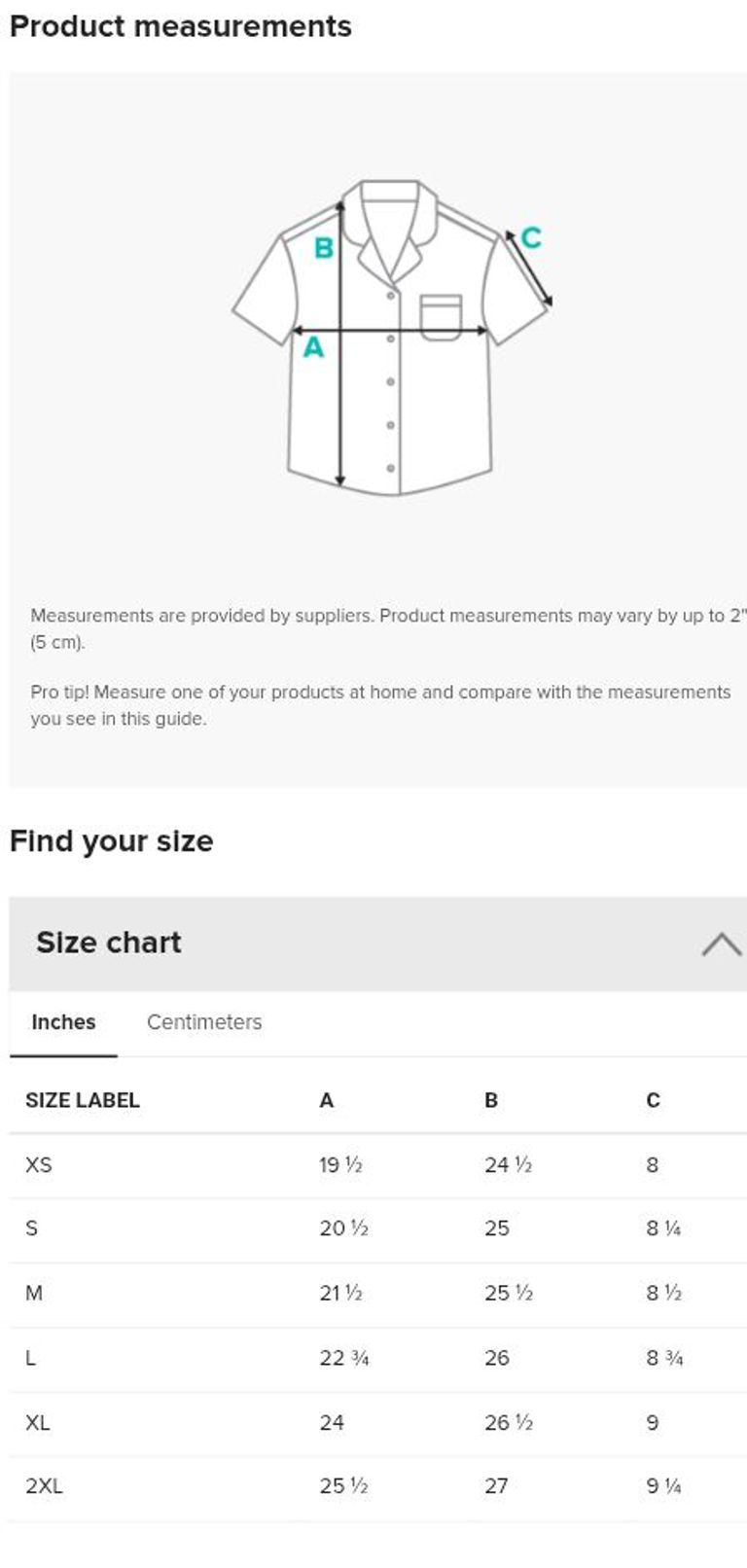747x1568 pixels.
Task: Click the shirt measurement diagram
Action: click(x=391, y=337)
